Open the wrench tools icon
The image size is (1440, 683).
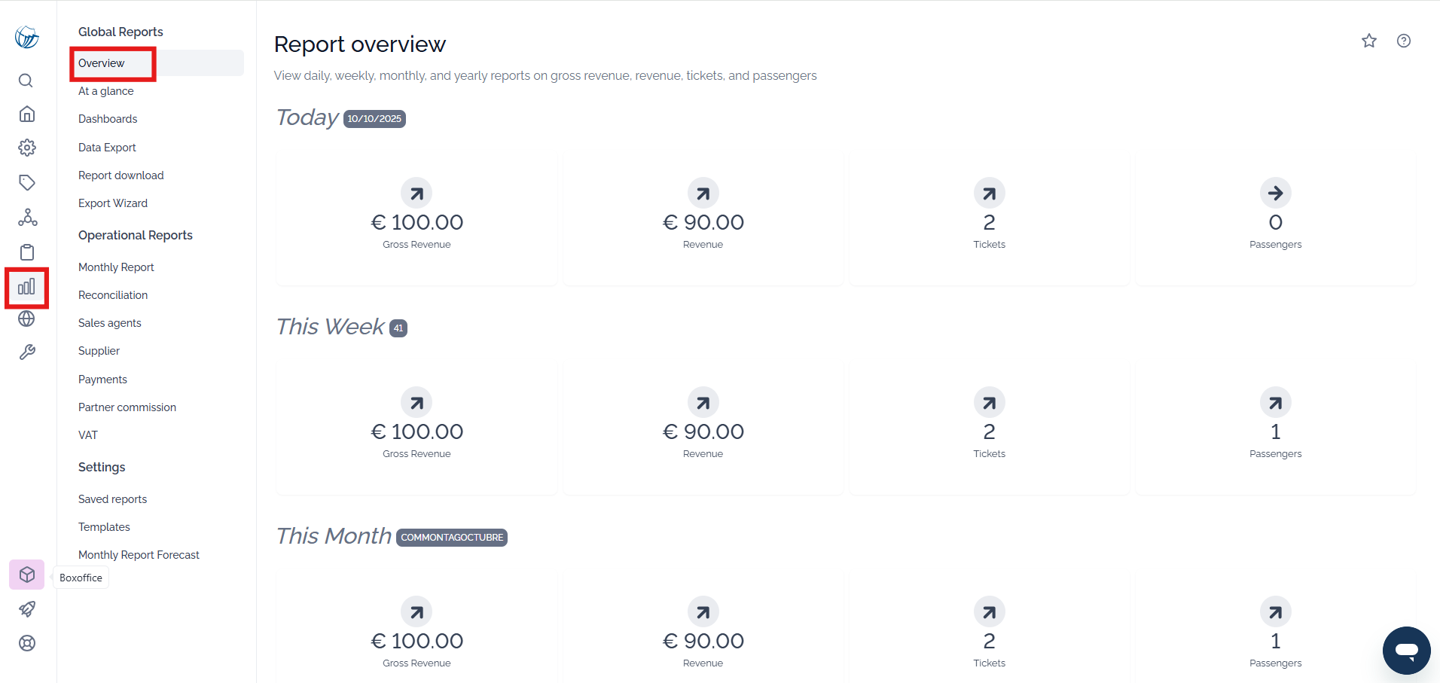click(x=27, y=352)
